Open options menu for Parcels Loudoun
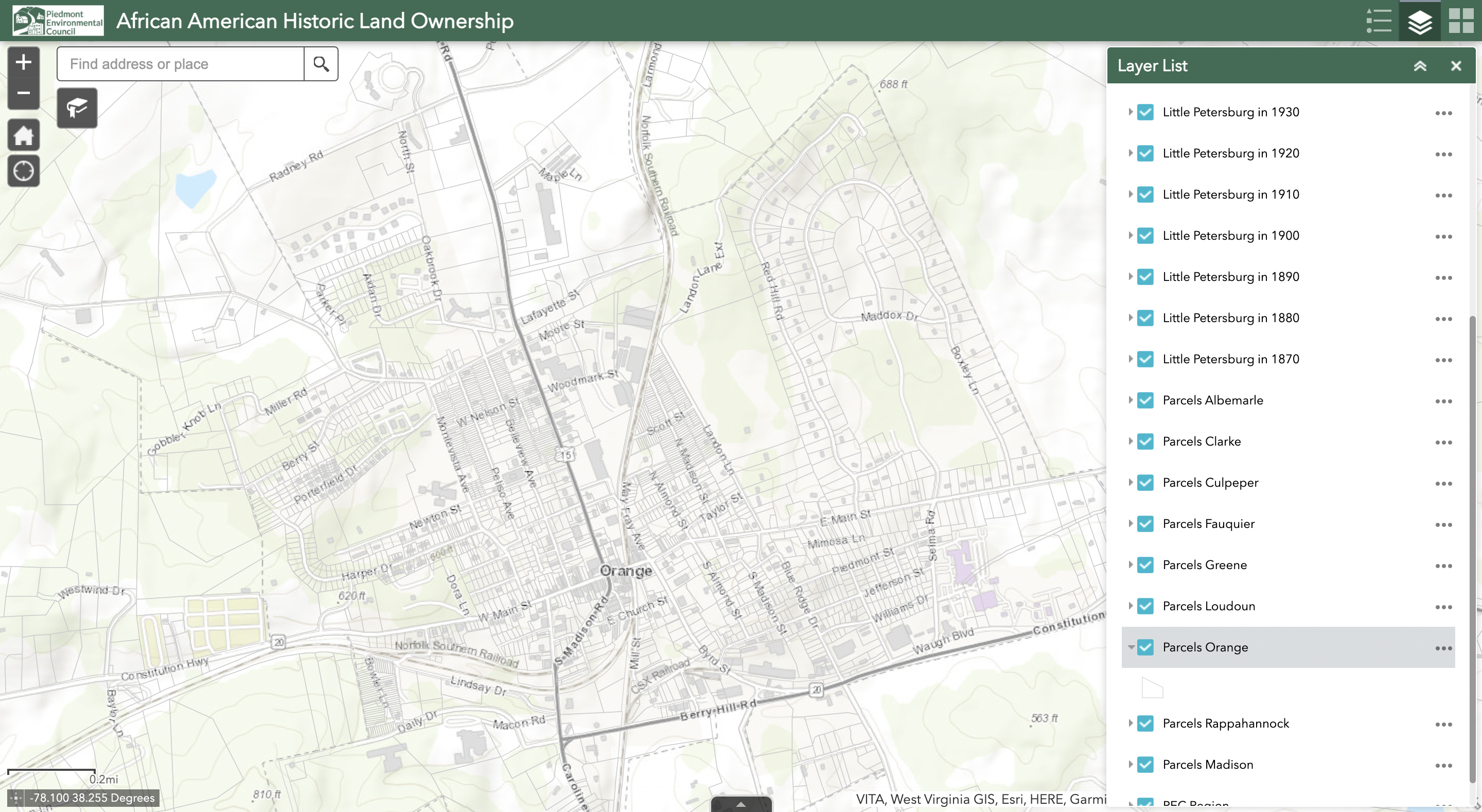Image resolution: width=1482 pixels, height=812 pixels. (x=1443, y=607)
